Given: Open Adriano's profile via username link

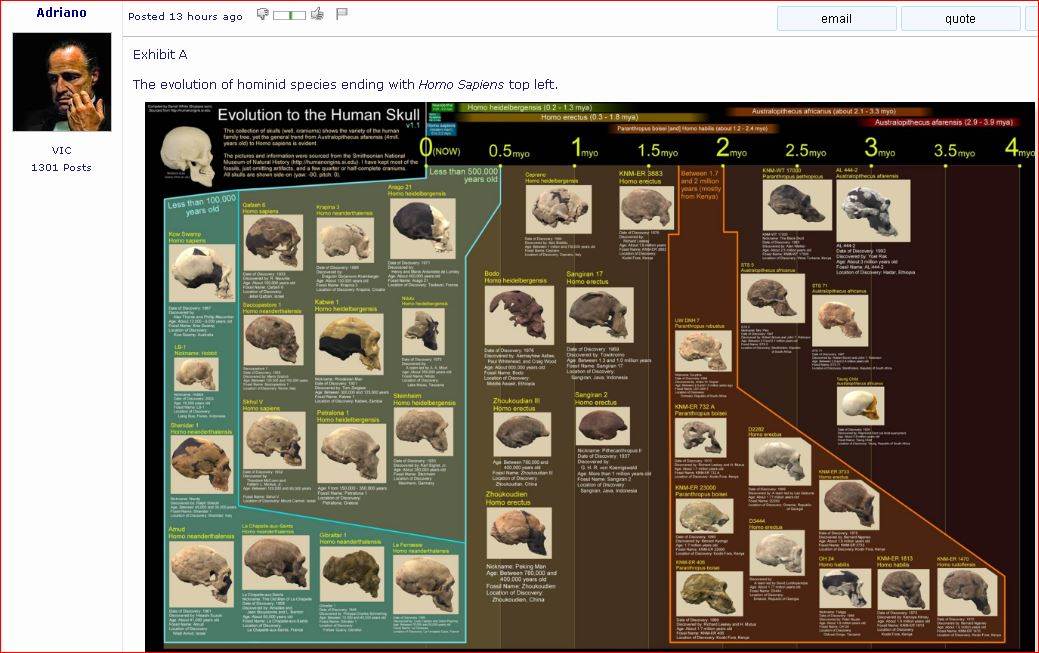Looking at the screenshot, I should point(61,13).
